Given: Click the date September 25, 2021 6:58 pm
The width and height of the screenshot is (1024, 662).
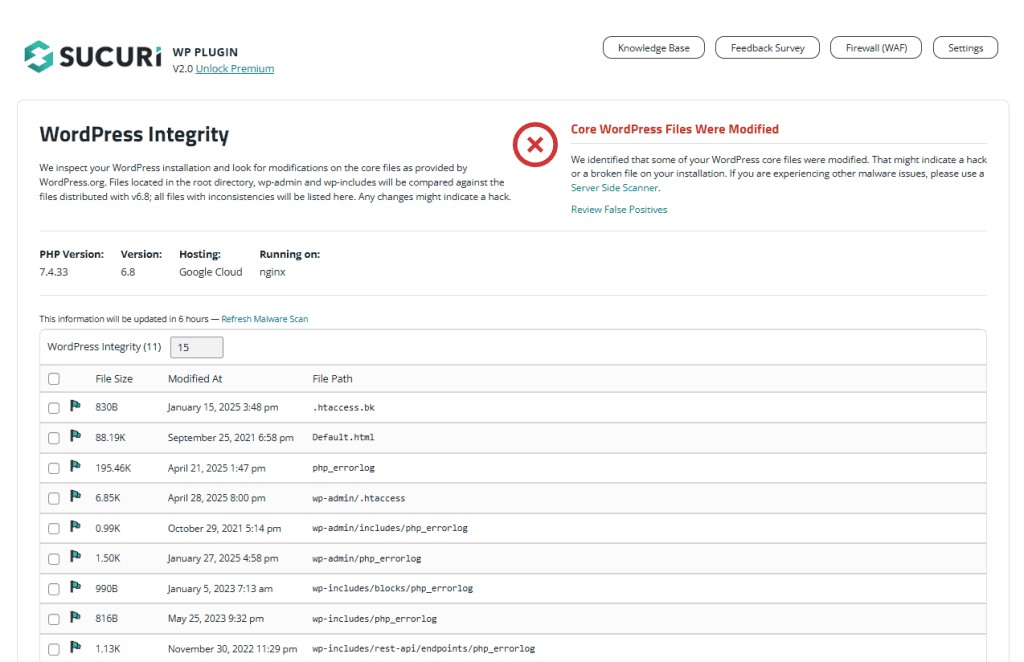Looking at the screenshot, I should 231,437.
